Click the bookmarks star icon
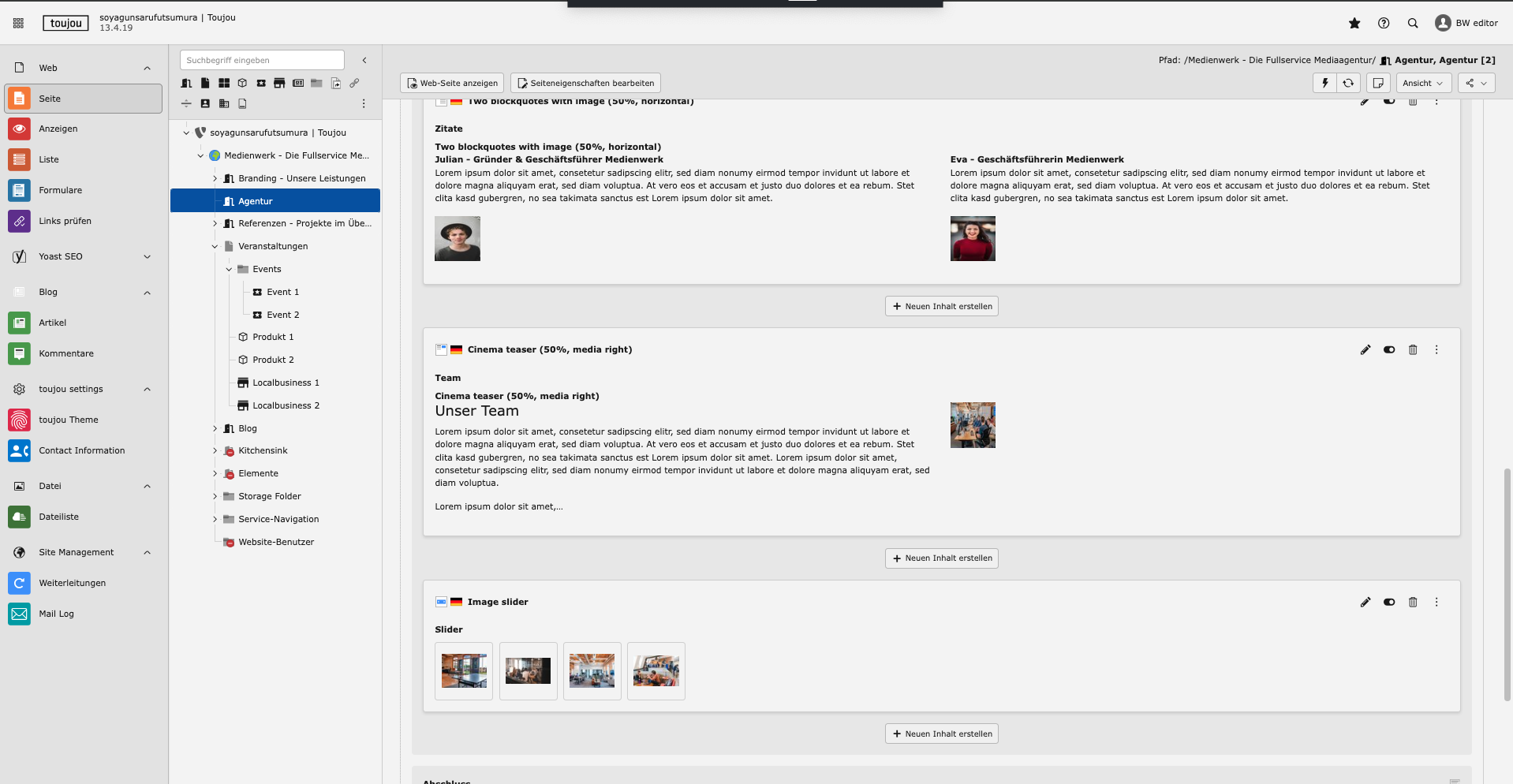The width and height of the screenshot is (1513, 784). 1354,24
